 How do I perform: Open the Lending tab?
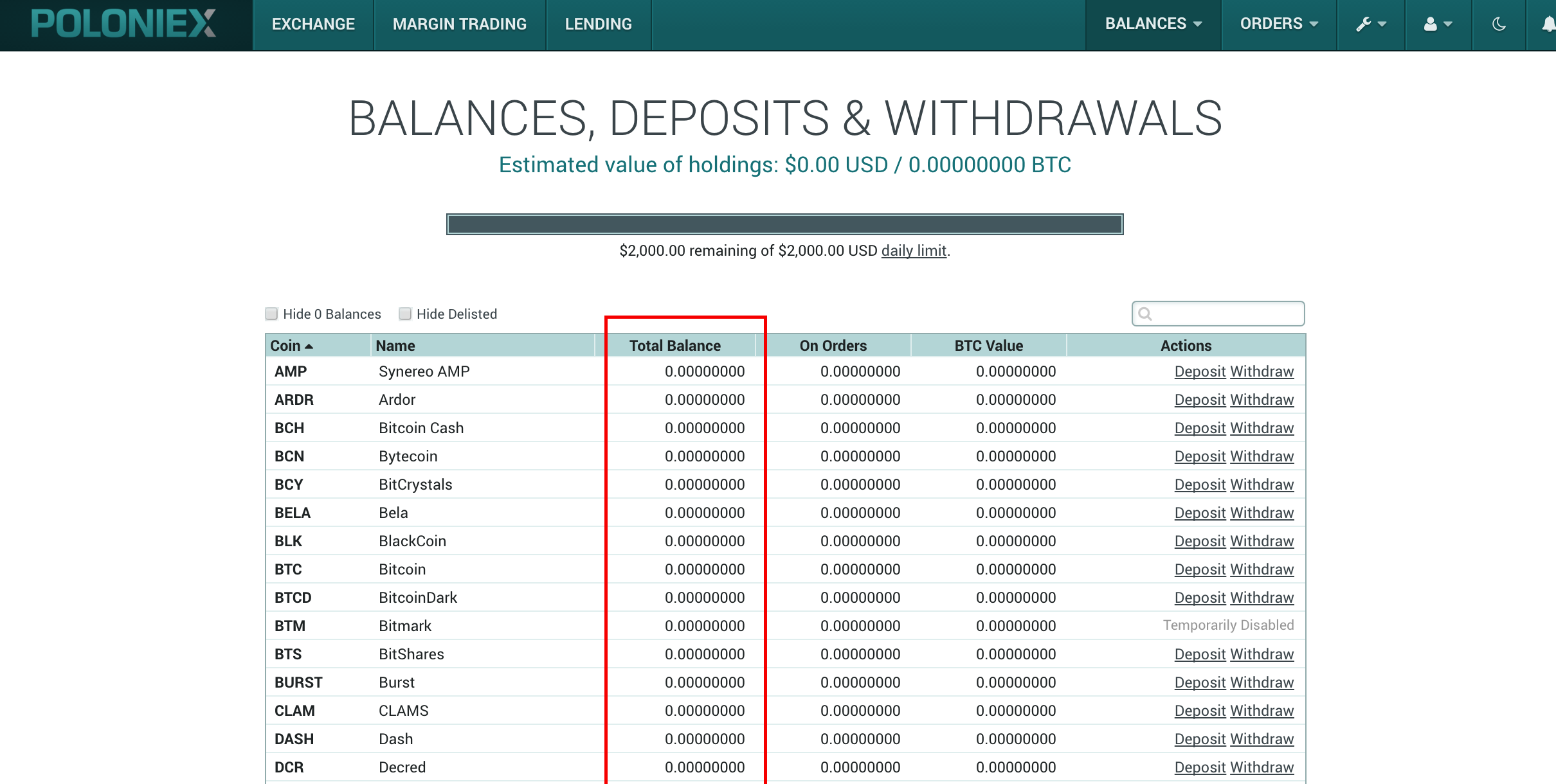coord(599,24)
